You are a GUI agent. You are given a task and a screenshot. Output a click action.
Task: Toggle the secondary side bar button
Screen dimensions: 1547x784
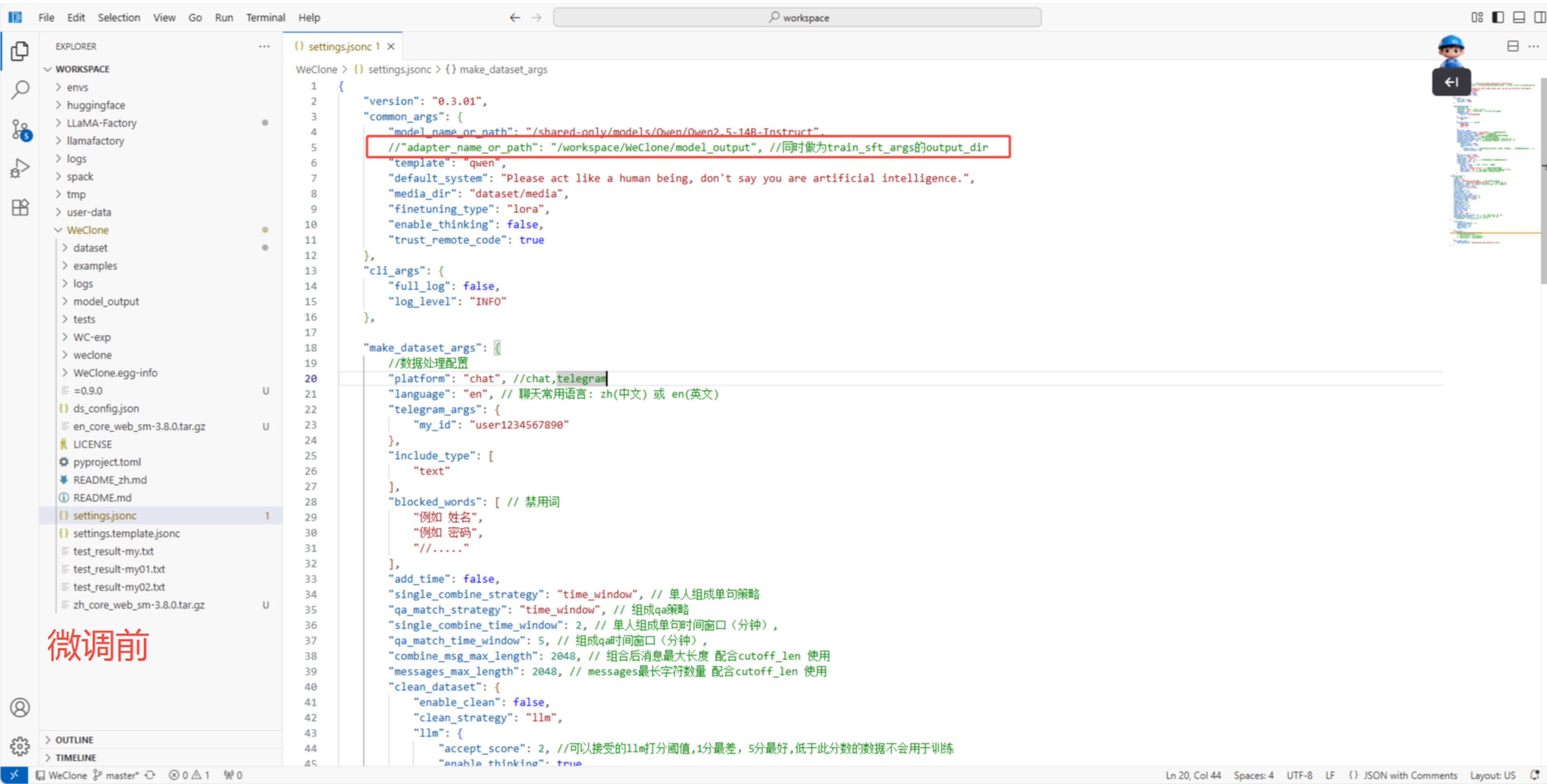[x=1539, y=17]
